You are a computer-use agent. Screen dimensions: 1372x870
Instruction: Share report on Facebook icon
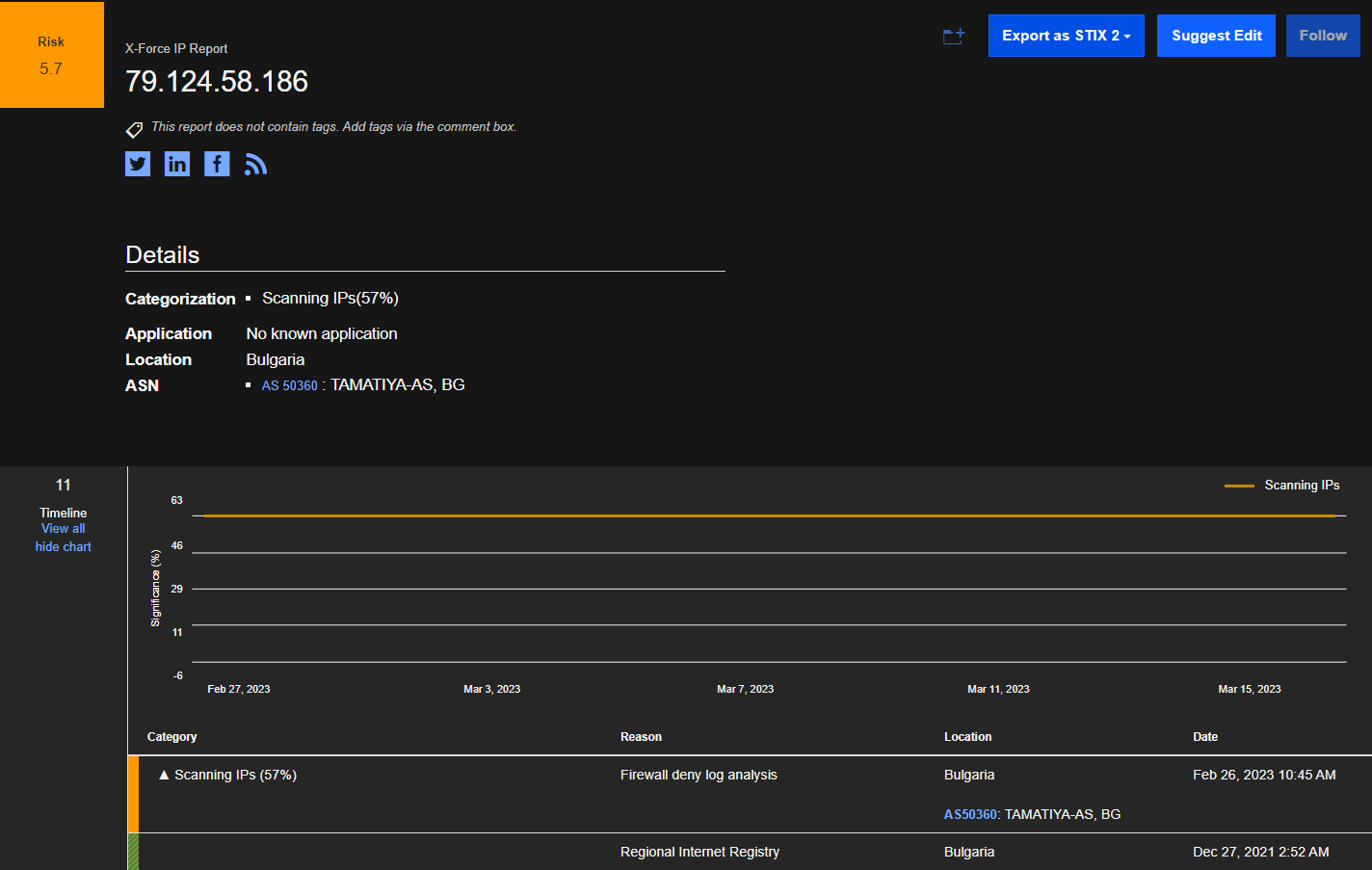click(217, 164)
